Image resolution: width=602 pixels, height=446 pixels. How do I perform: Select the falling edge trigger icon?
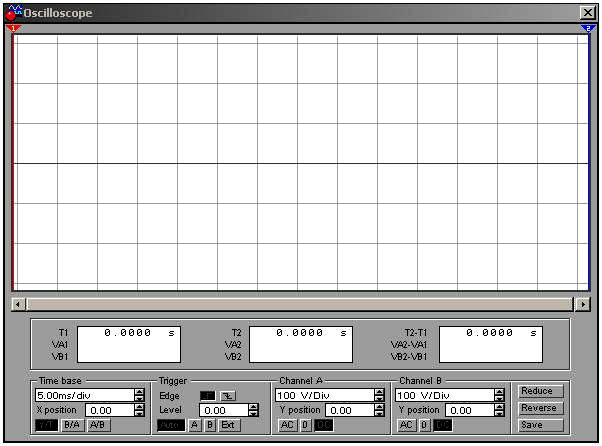(x=227, y=395)
